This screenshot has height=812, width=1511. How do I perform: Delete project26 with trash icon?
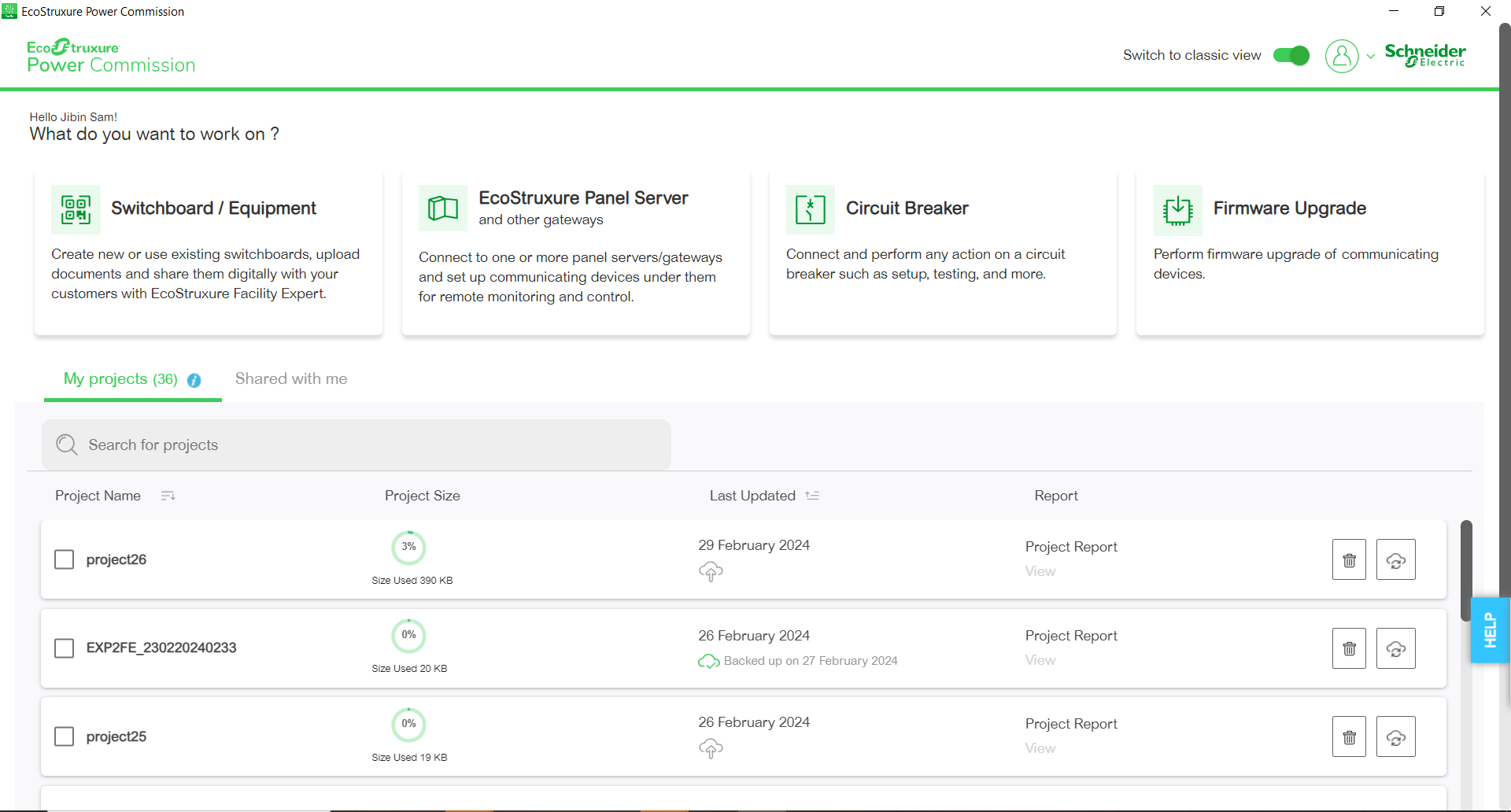click(1349, 559)
